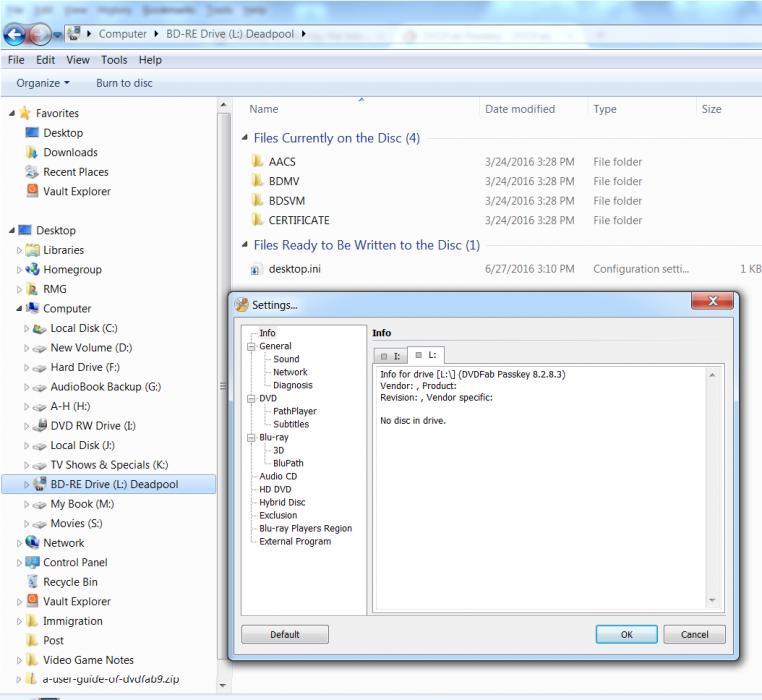Viewport: 762px width, 700px height.
Task: Expand the Local Disk (C:) tree node
Action: [27, 328]
